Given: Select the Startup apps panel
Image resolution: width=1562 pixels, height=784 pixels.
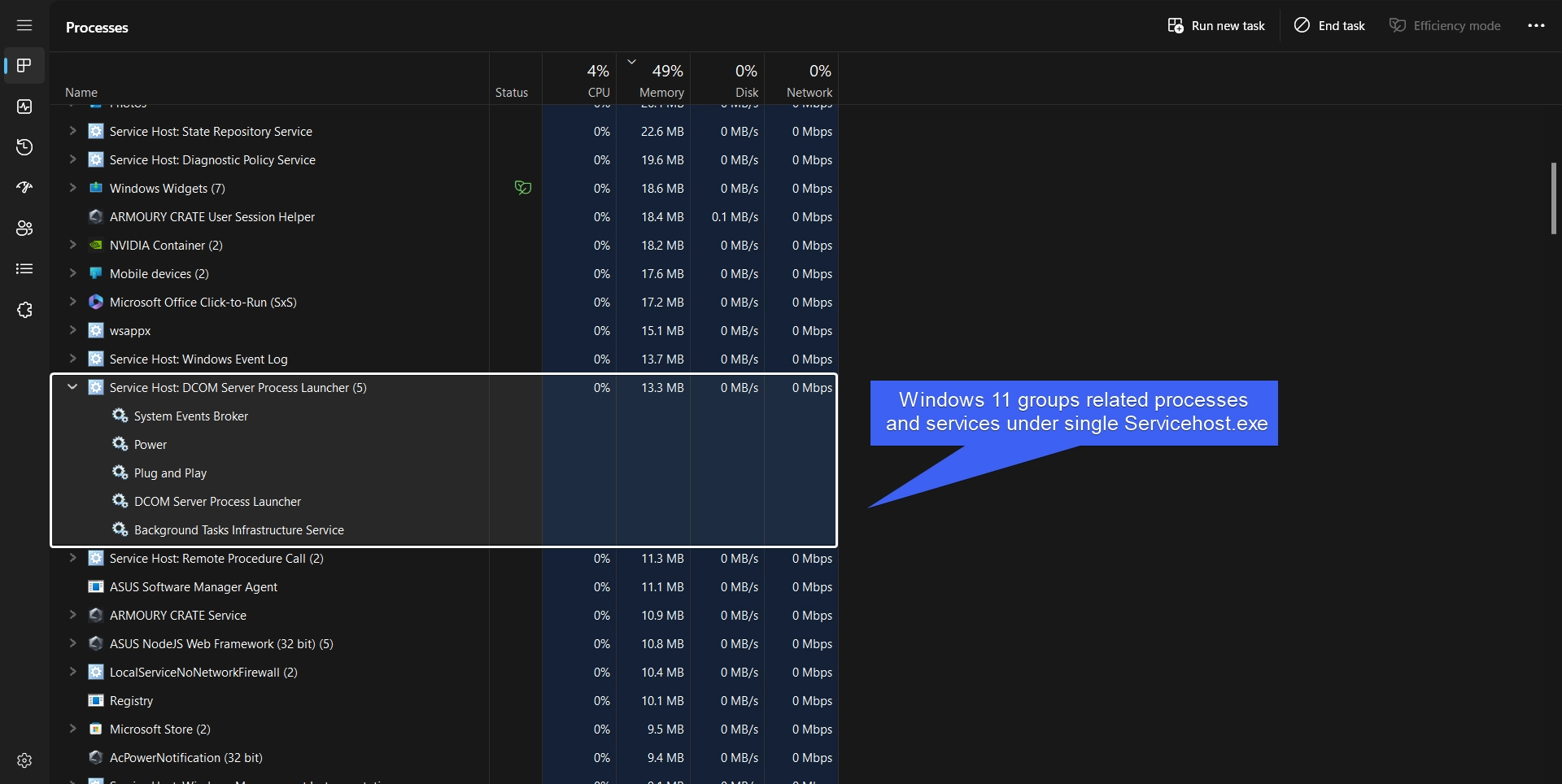Looking at the screenshot, I should tap(24, 188).
